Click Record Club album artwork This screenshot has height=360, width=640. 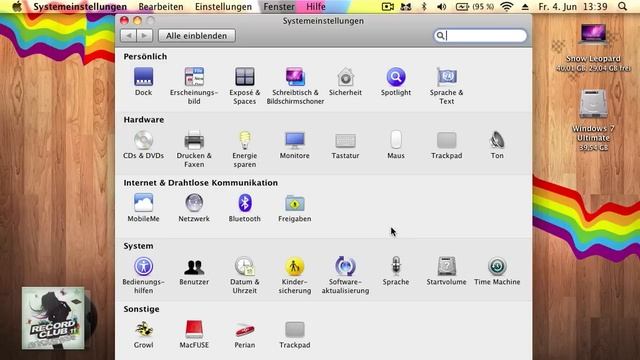[53, 318]
